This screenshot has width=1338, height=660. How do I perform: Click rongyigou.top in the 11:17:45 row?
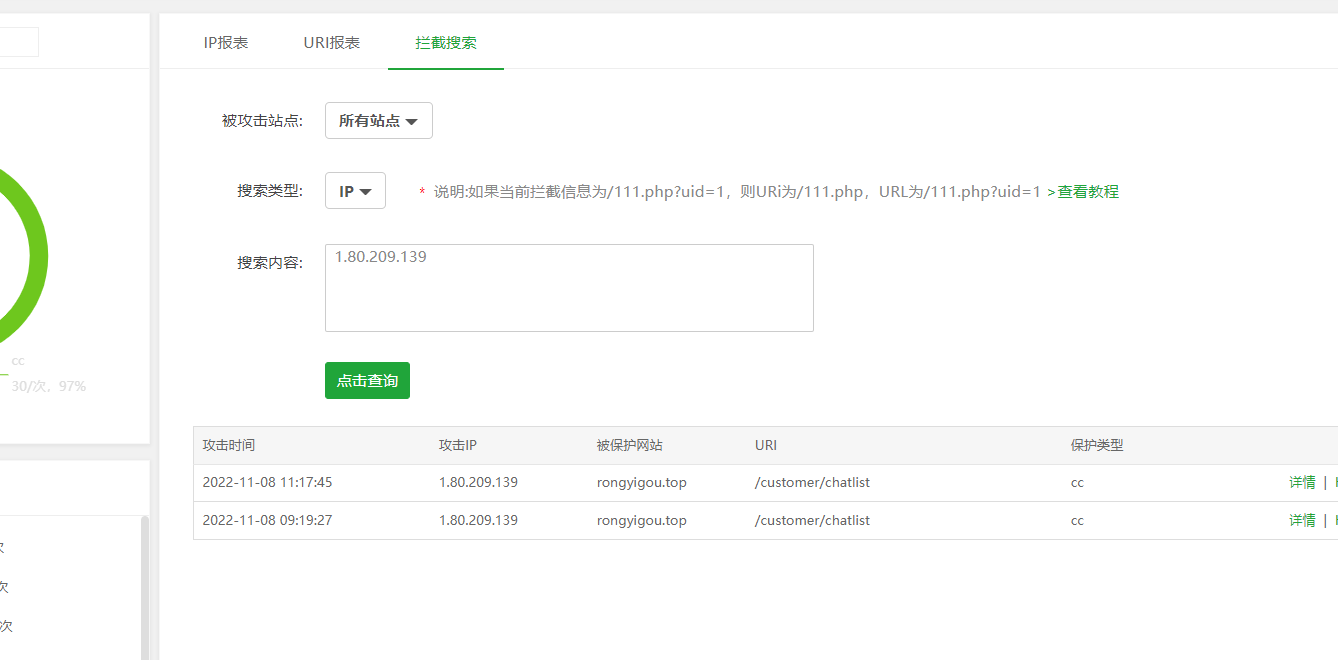click(x=642, y=482)
